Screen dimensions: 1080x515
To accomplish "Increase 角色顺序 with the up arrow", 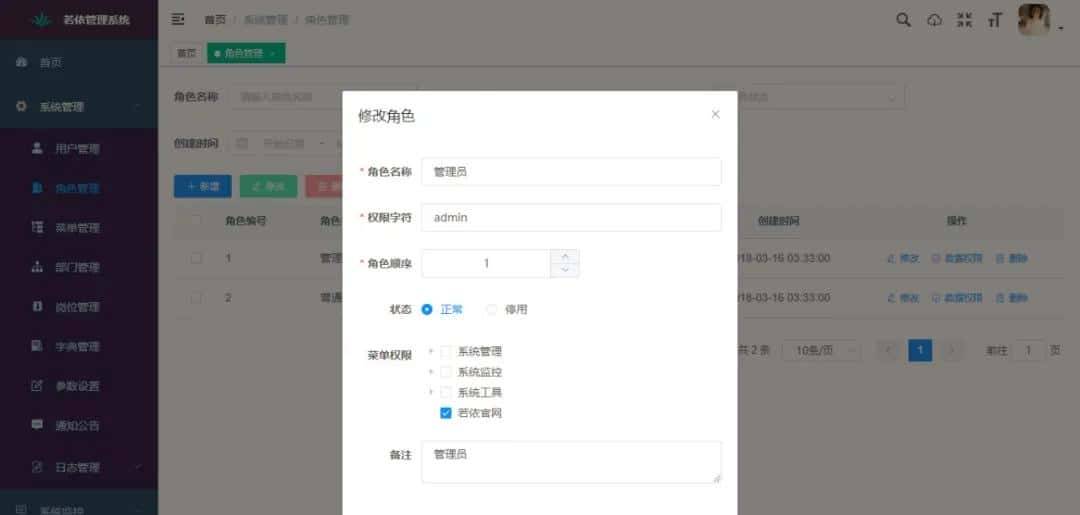I will (565, 256).
